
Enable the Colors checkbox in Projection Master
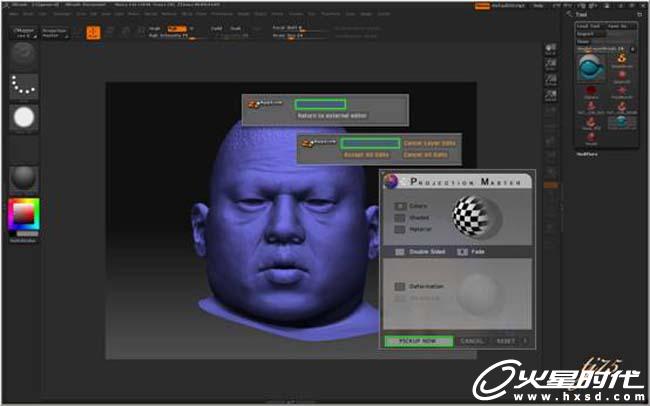[x=400, y=206]
